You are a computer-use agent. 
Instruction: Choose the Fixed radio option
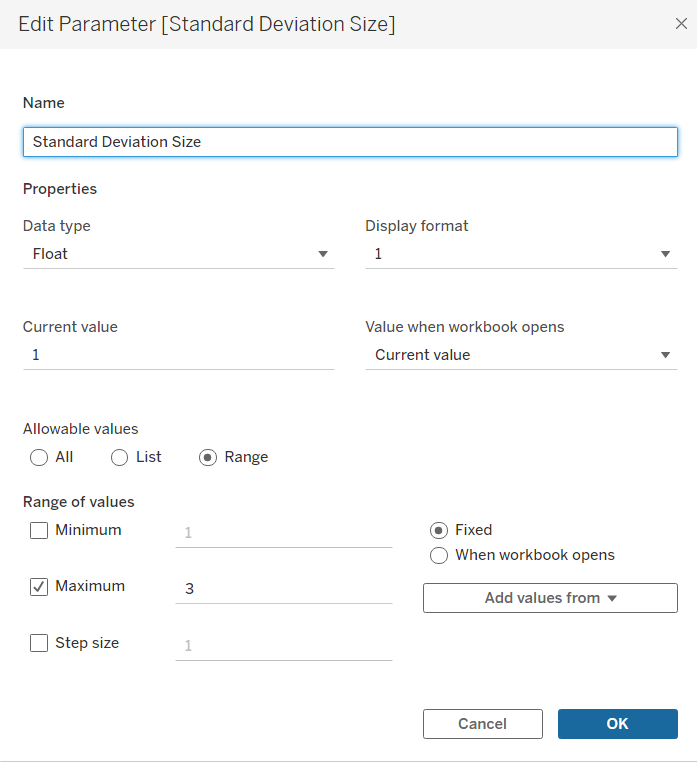438,530
